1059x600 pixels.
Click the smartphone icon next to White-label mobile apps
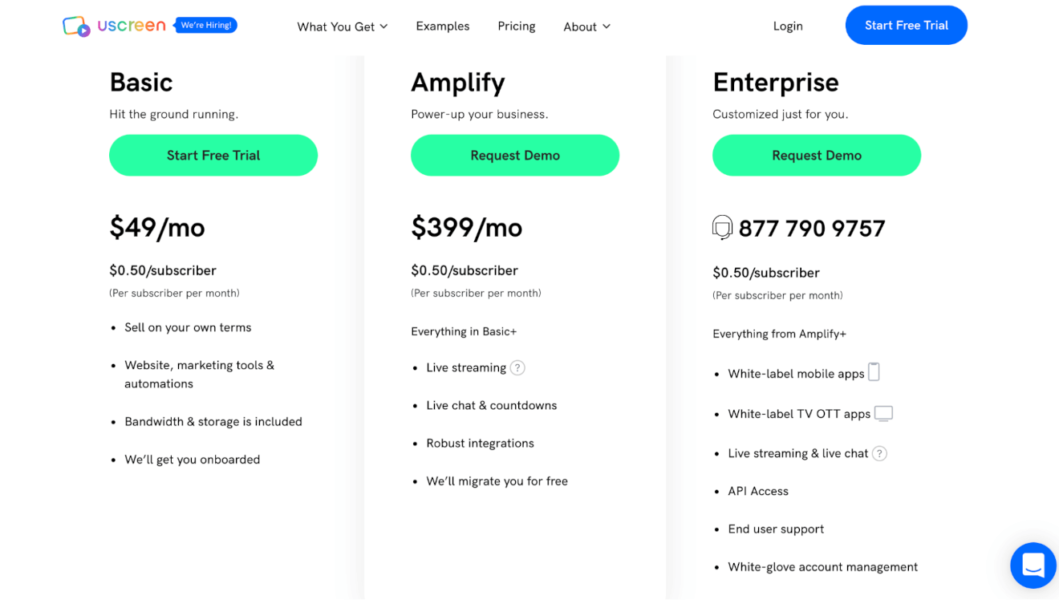tap(875, 371)
